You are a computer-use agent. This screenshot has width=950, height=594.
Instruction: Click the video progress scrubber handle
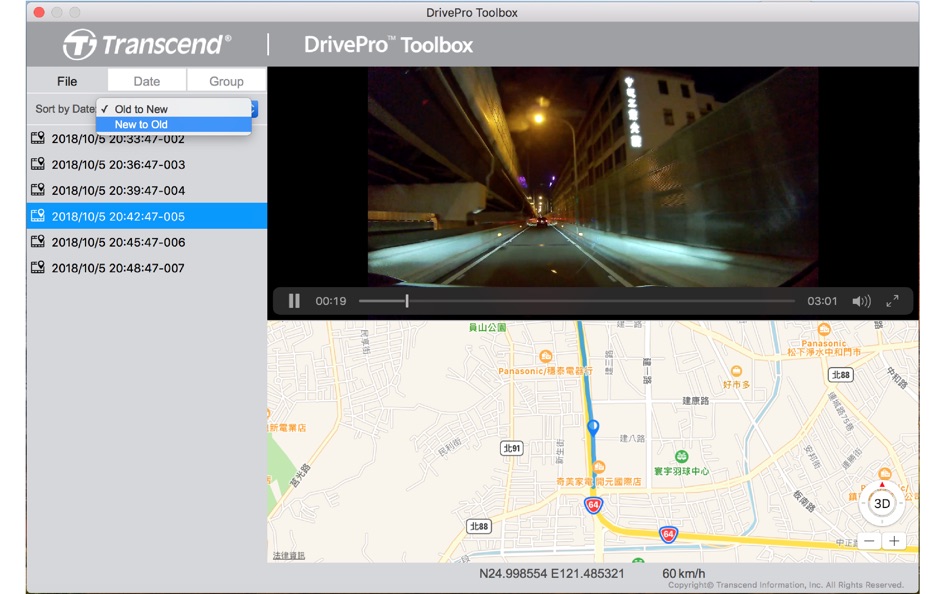(x=407, y=301)
